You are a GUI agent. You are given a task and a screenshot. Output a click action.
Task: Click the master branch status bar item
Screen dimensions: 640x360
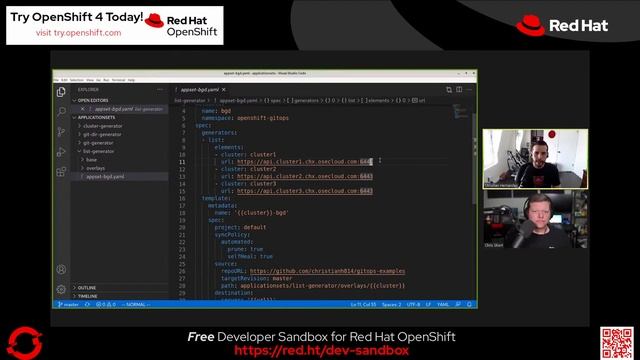(x=68, y=304)
